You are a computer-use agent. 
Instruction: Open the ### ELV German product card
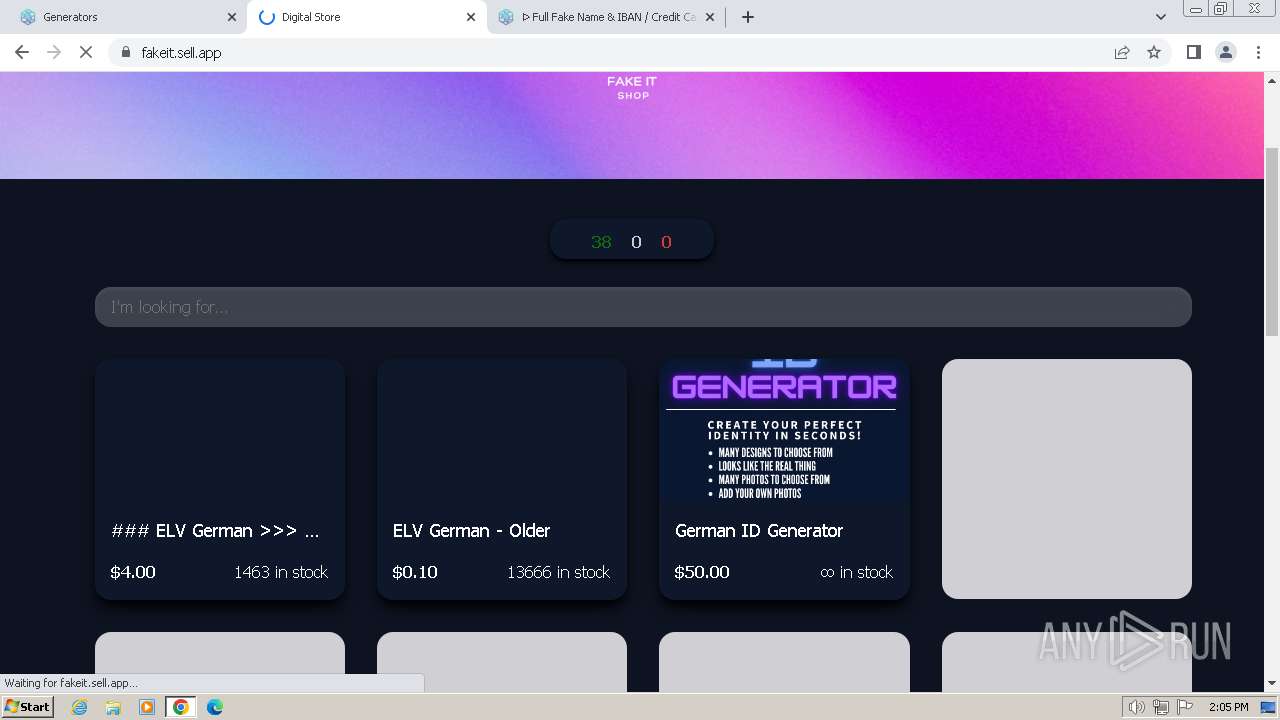[220, 479]
